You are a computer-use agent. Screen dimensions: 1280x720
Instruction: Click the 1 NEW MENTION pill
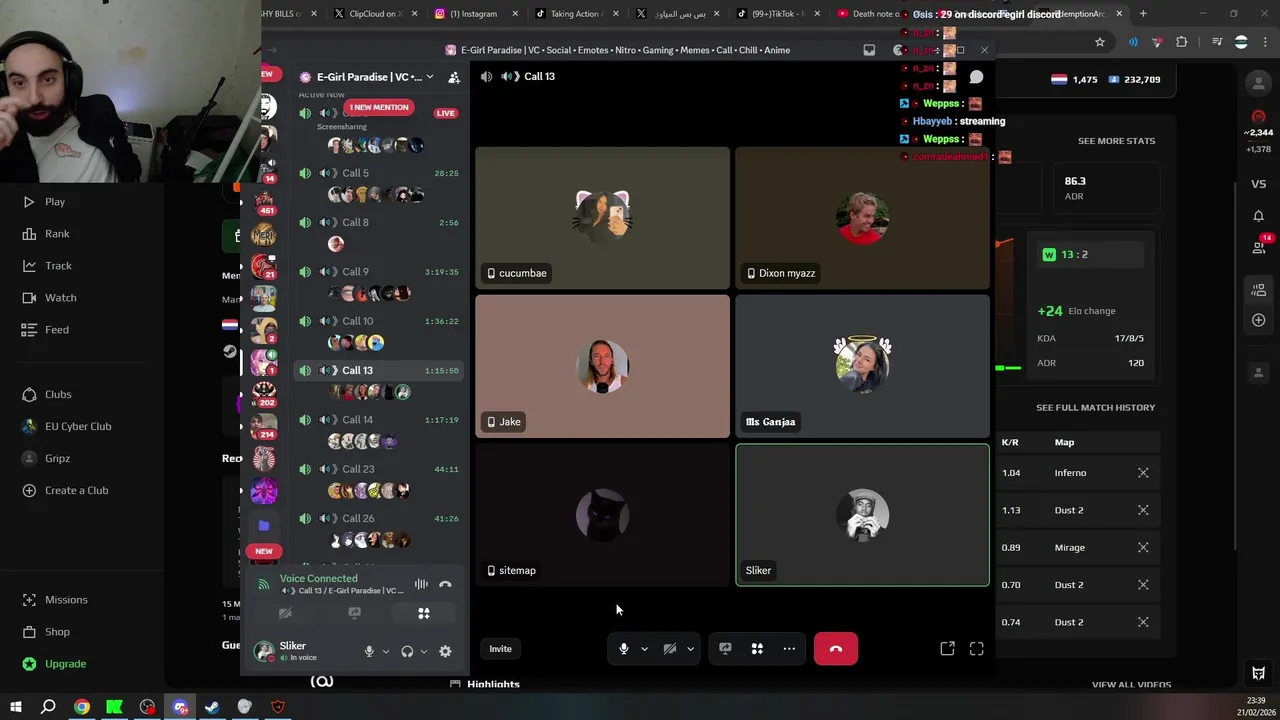click(x=378, y=107)
